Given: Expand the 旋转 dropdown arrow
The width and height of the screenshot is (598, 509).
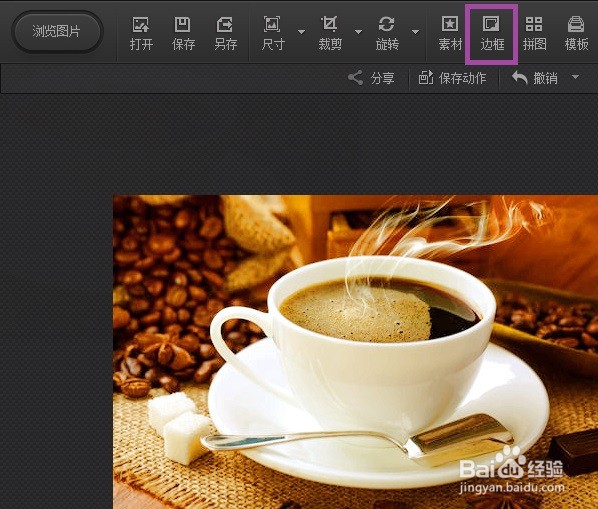Looking at the screenshot, I should point(416,32).
